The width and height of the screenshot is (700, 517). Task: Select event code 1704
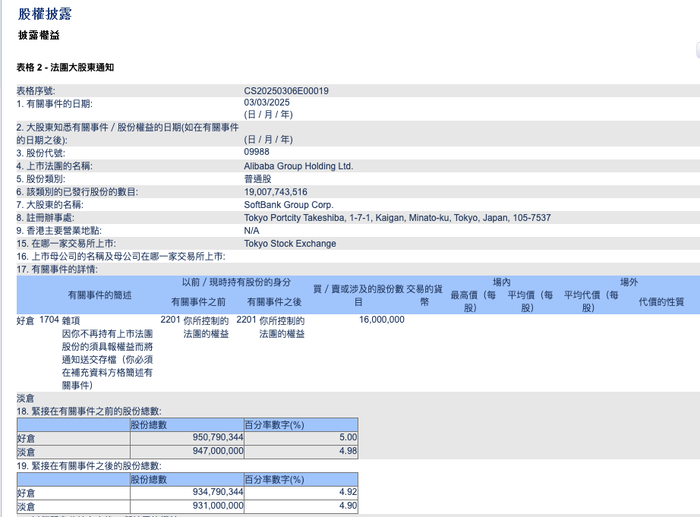(x=49, y=320)
